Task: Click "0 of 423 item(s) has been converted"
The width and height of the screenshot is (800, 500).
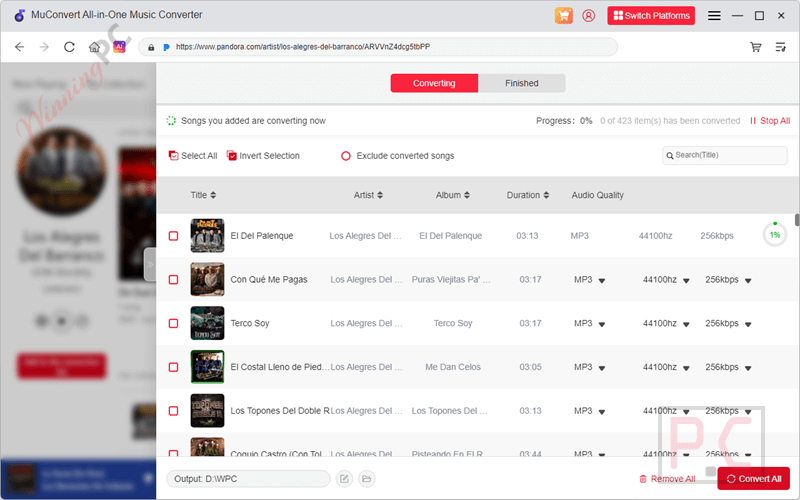Action: 670,121
